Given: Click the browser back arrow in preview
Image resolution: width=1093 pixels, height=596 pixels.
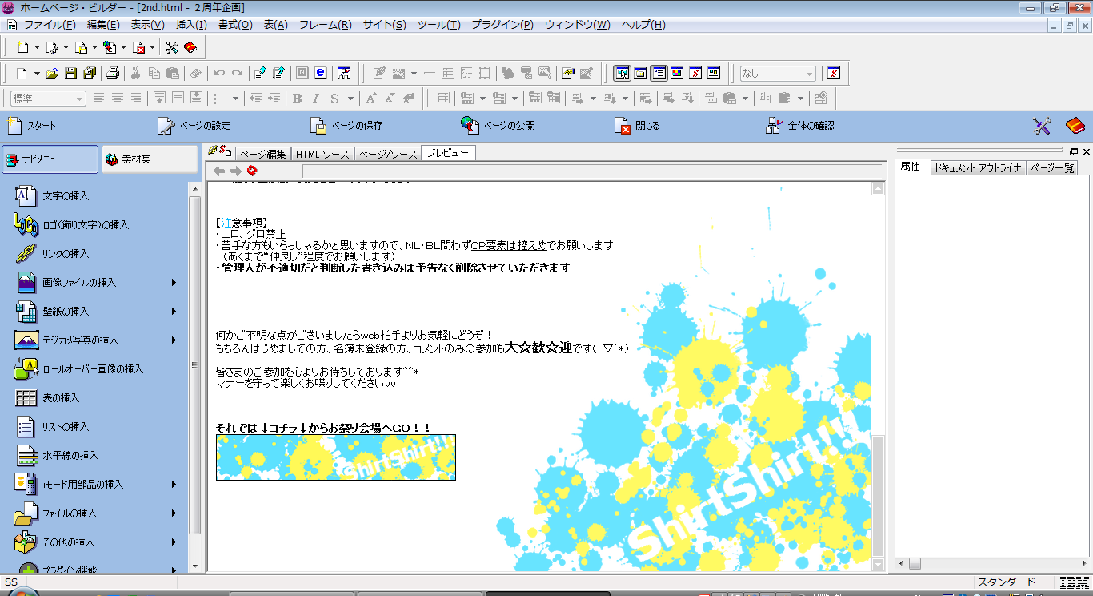Looking at the screenshot, I should (x=219, y=171).
